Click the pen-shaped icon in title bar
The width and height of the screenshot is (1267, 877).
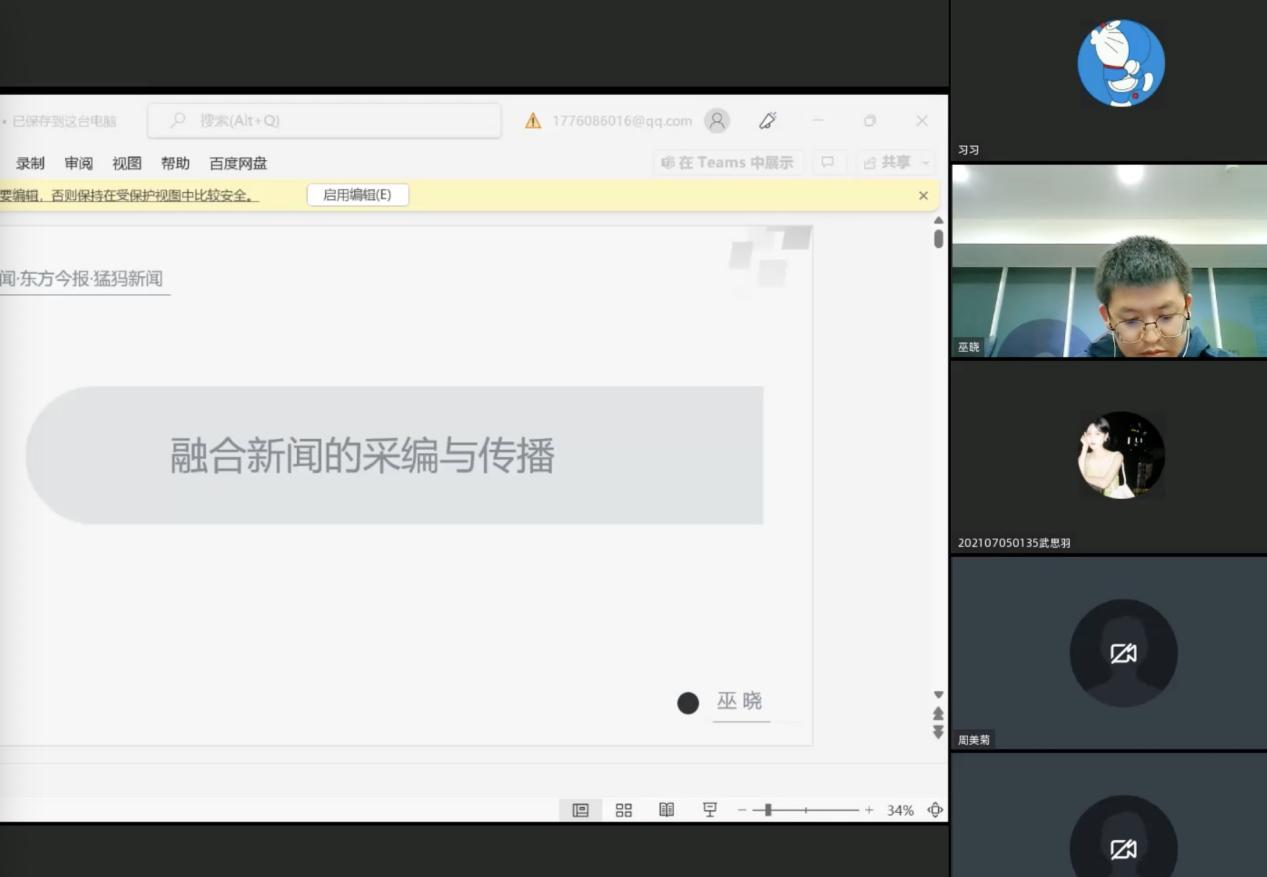[768, 121]
